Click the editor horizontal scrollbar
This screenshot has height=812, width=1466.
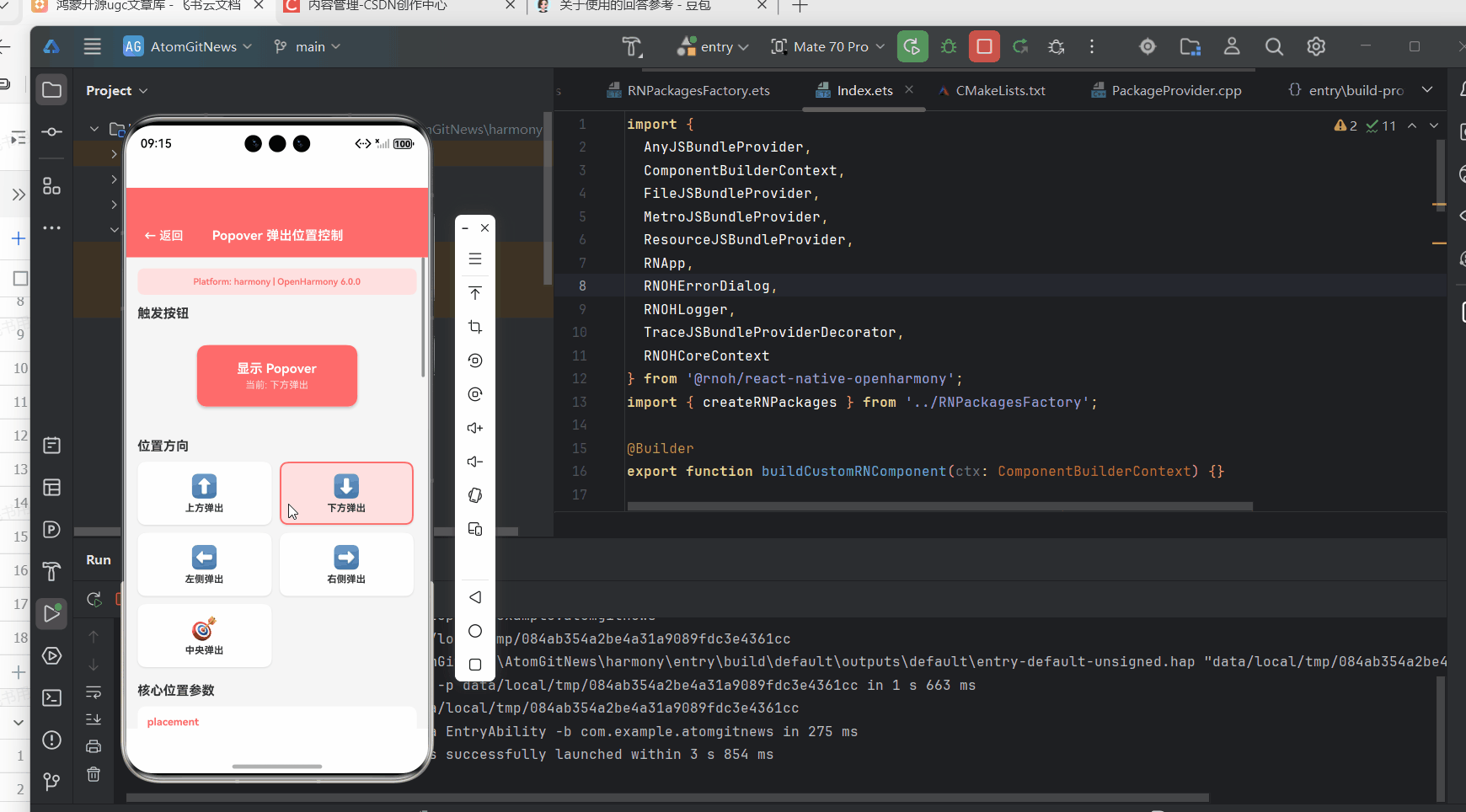click(939, 506)
